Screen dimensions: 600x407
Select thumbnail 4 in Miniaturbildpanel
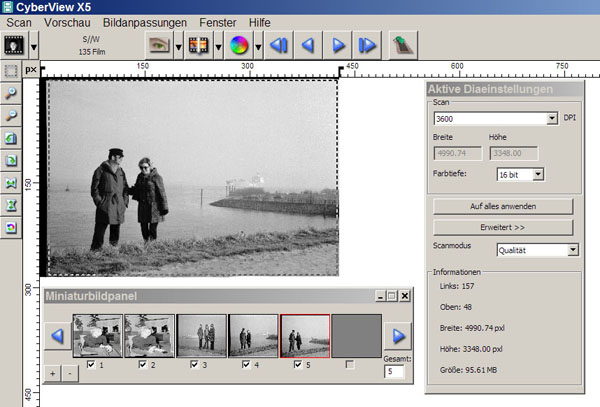click(x=253, y=335)
